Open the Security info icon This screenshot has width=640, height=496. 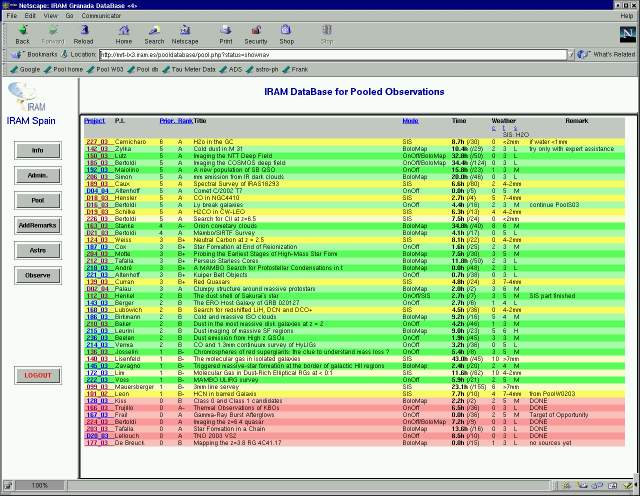pyautogui.click(x=256, y=35)
